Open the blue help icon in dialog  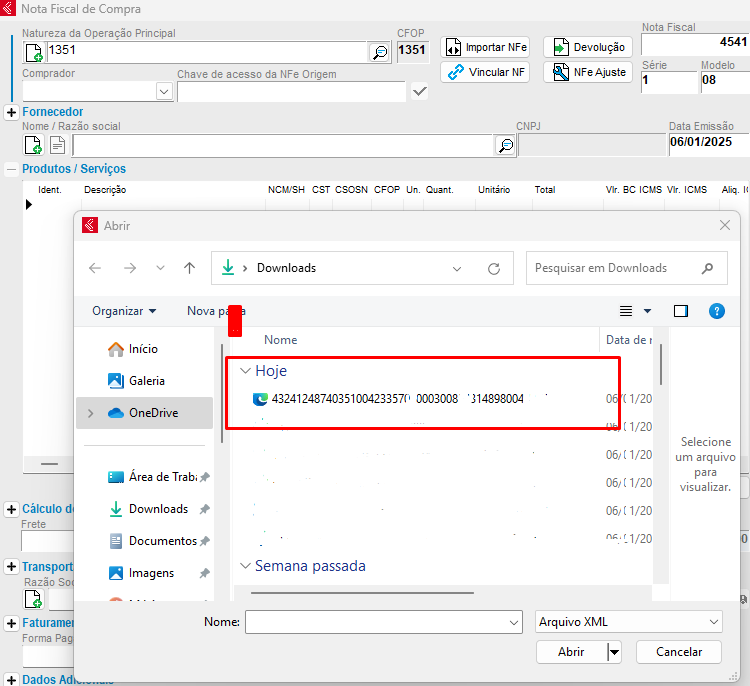pos(716,311)
